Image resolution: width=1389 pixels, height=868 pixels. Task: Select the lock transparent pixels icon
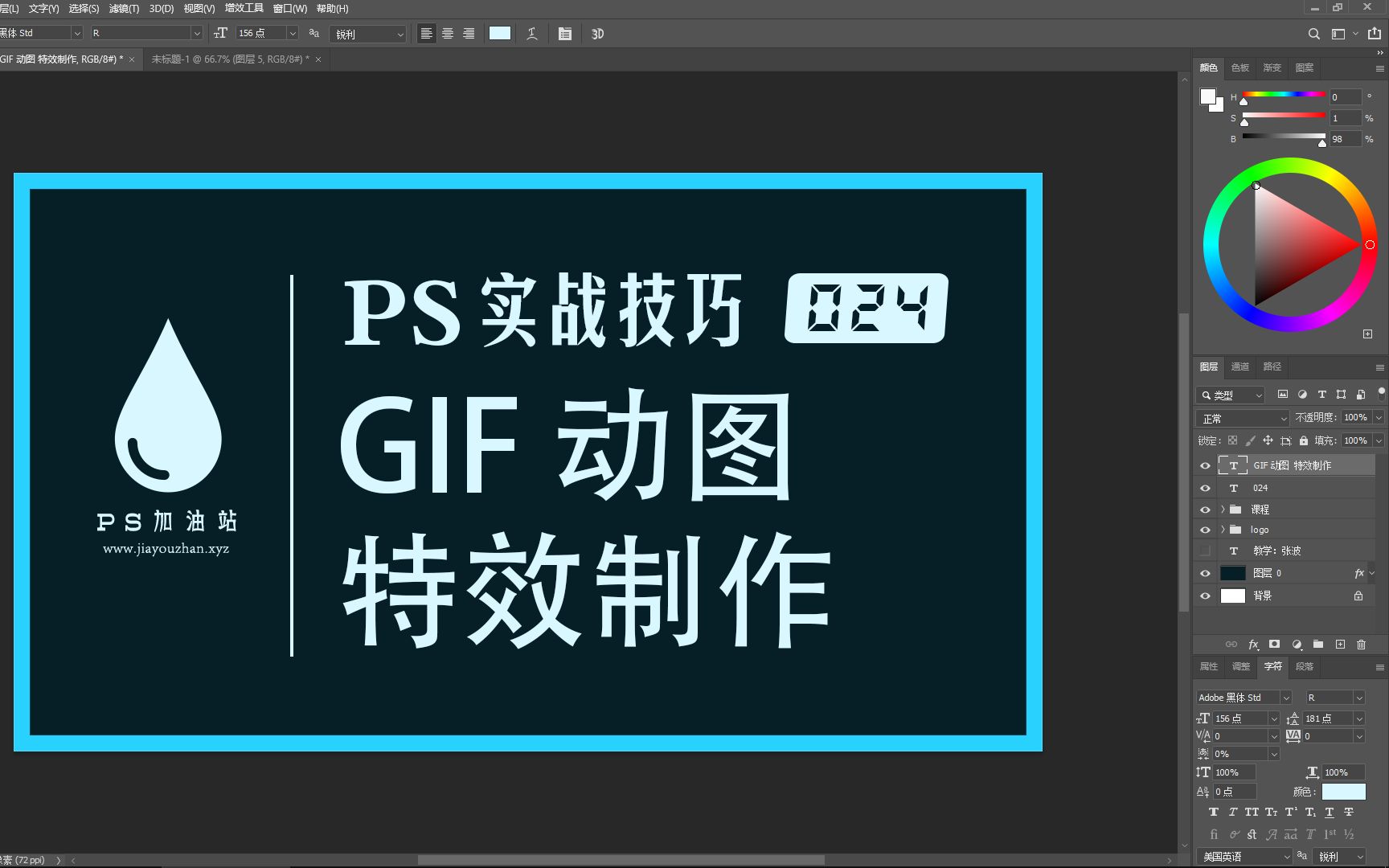[1232, 440]
